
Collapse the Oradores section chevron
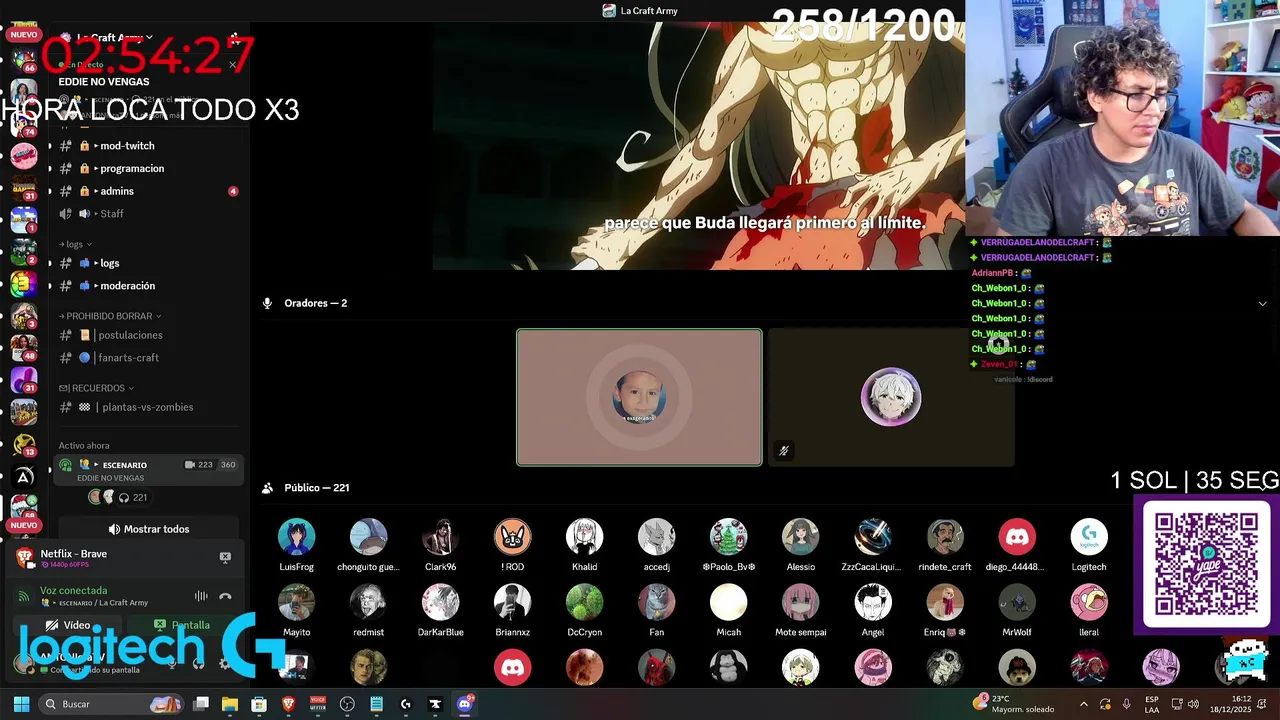(x=1262, y=303)
